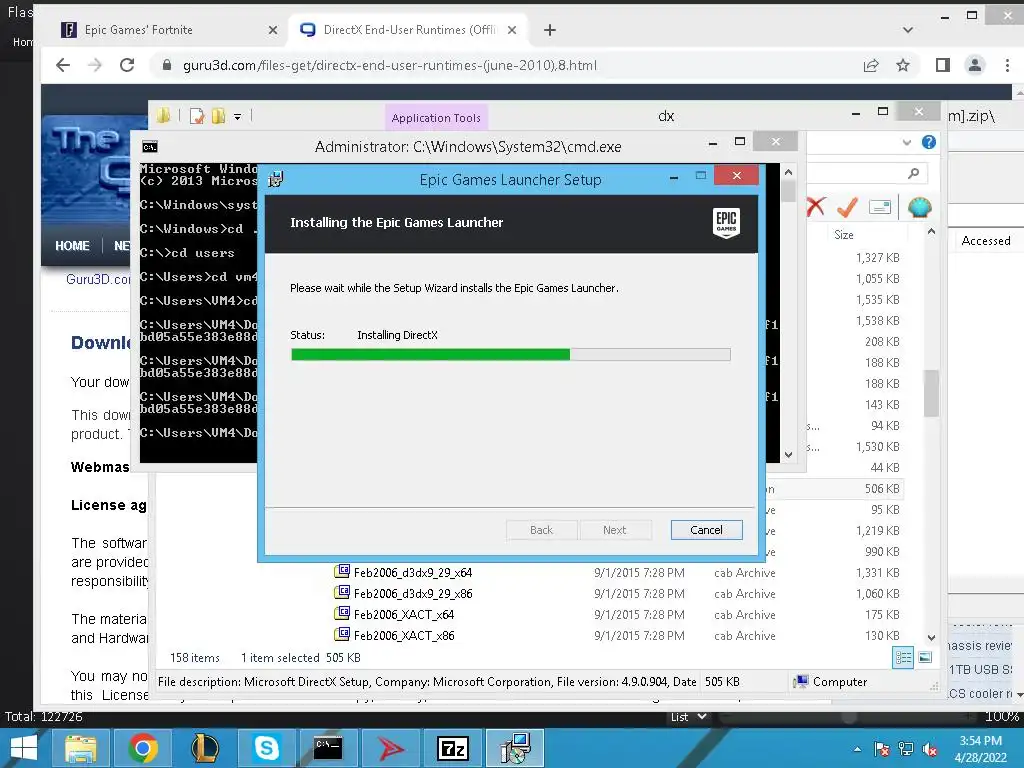The height and width of the screenshot is (768, 1024).
Task: Click the scroll down arrow in the cmd window
Action: coord(788,455)
